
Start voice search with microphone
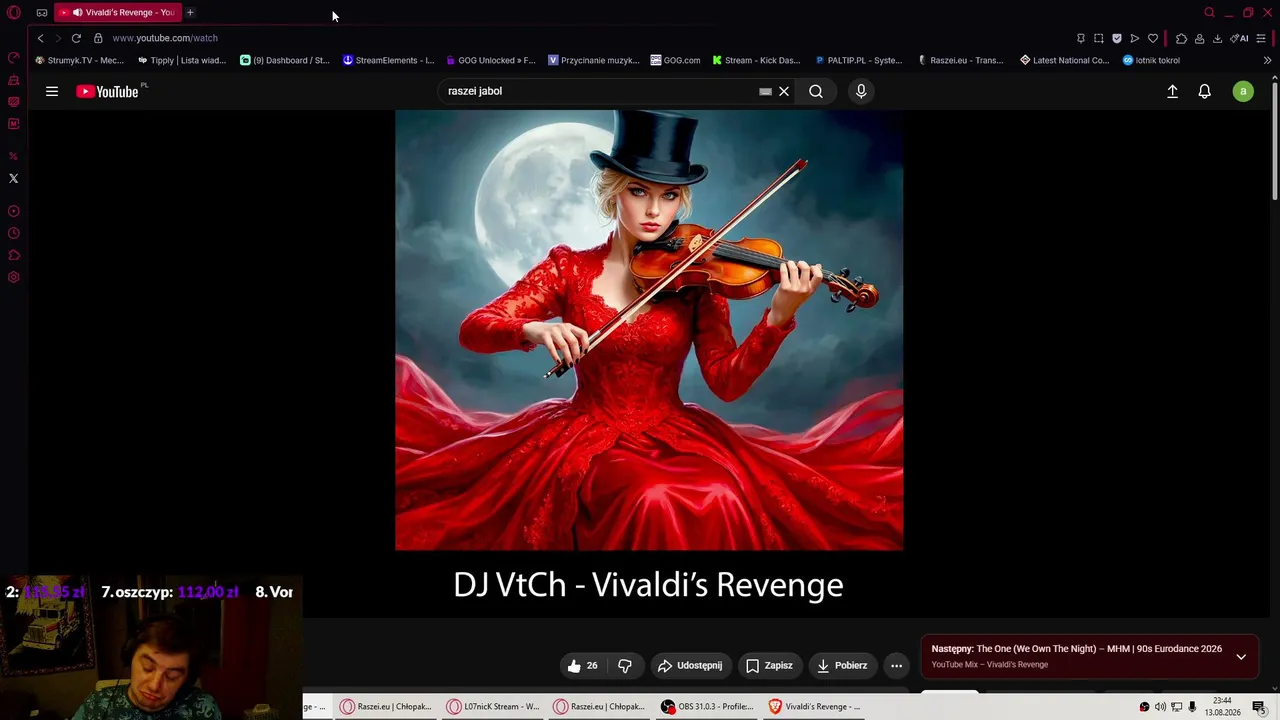861,91
